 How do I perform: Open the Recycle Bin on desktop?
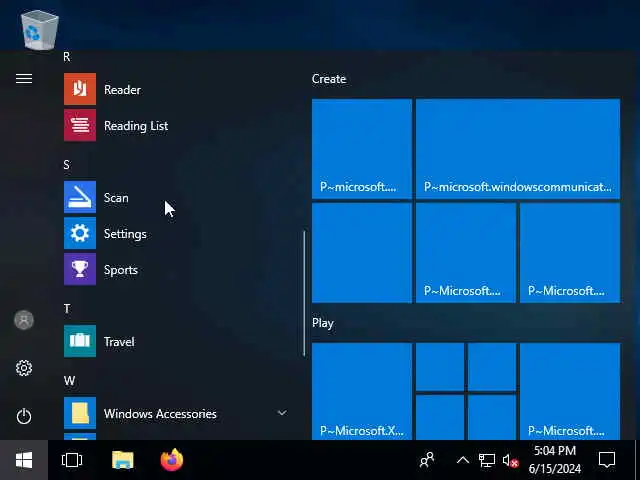[39, 29]
